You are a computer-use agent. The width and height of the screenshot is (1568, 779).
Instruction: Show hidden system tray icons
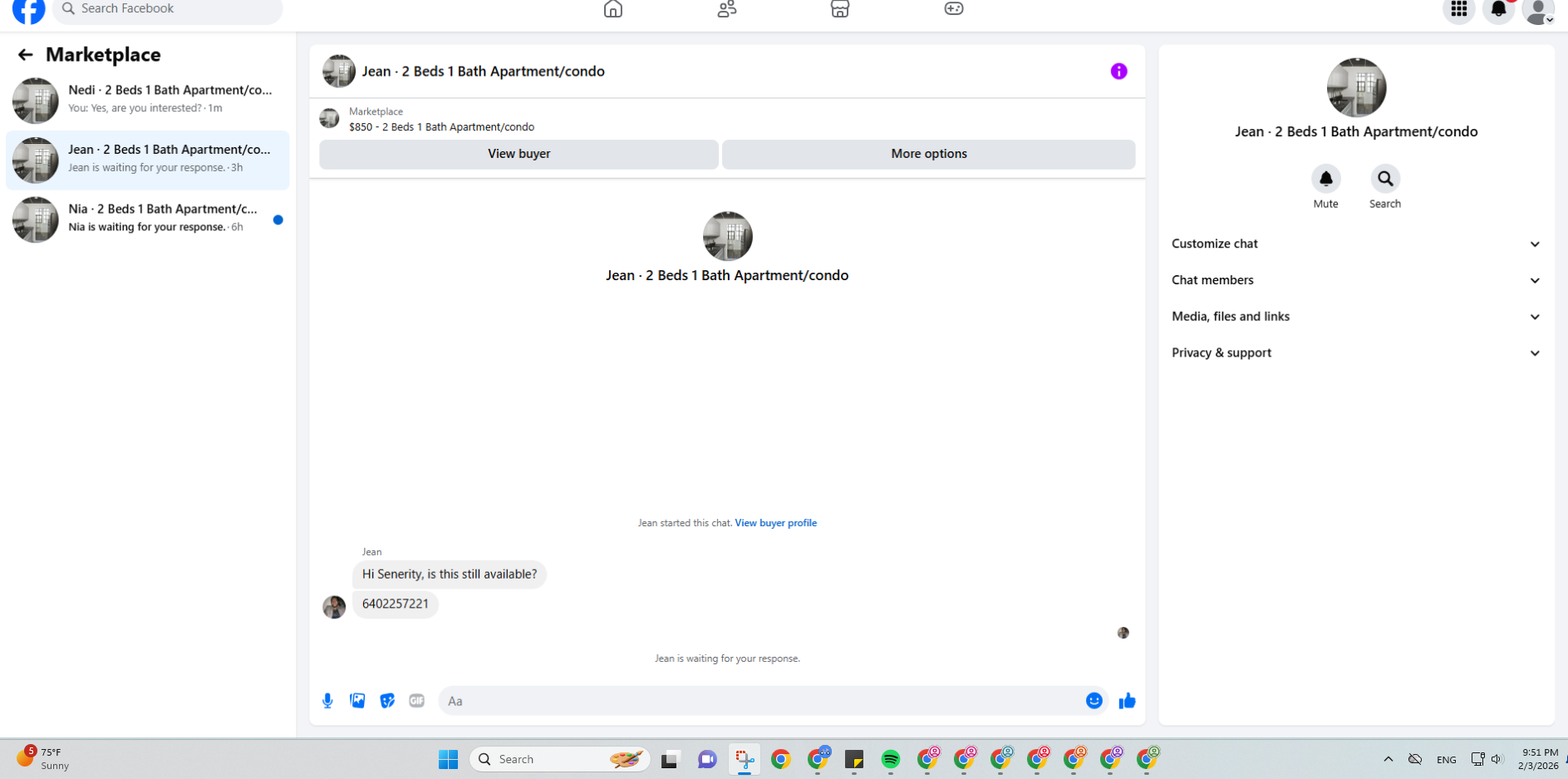coord(1389,759)
